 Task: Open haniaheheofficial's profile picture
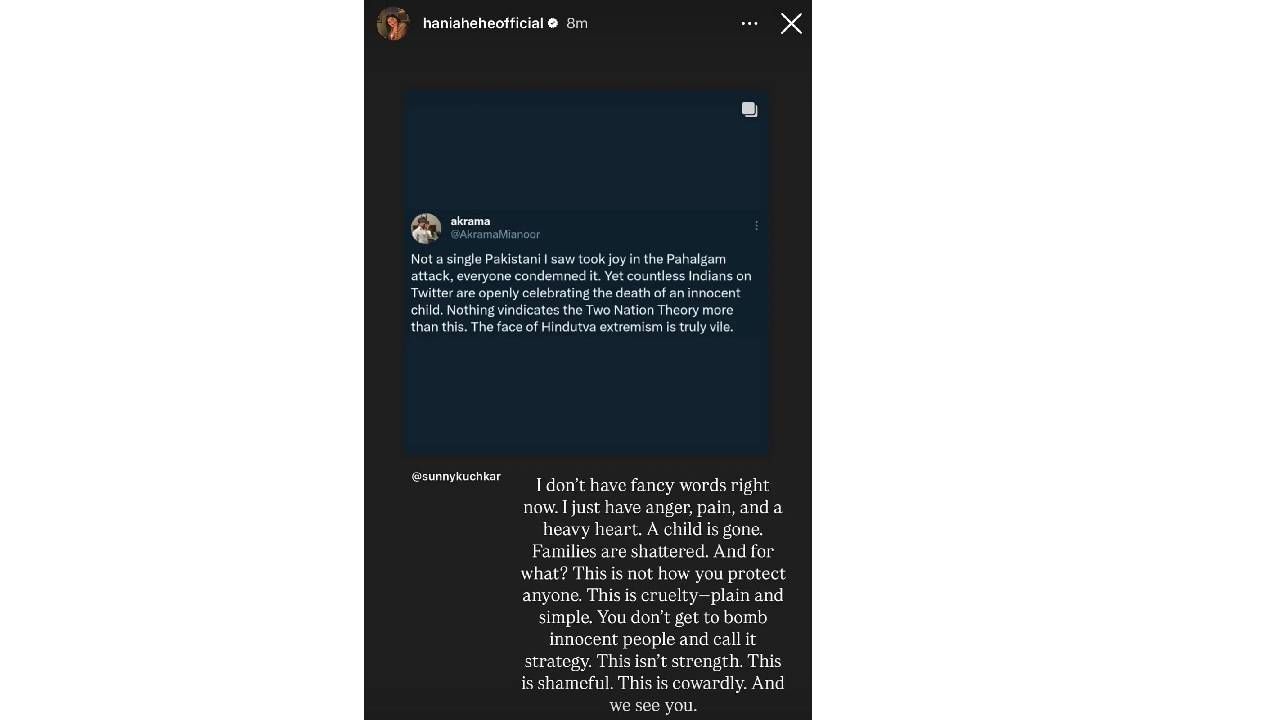pyautogui.click(x=393, y=23)
